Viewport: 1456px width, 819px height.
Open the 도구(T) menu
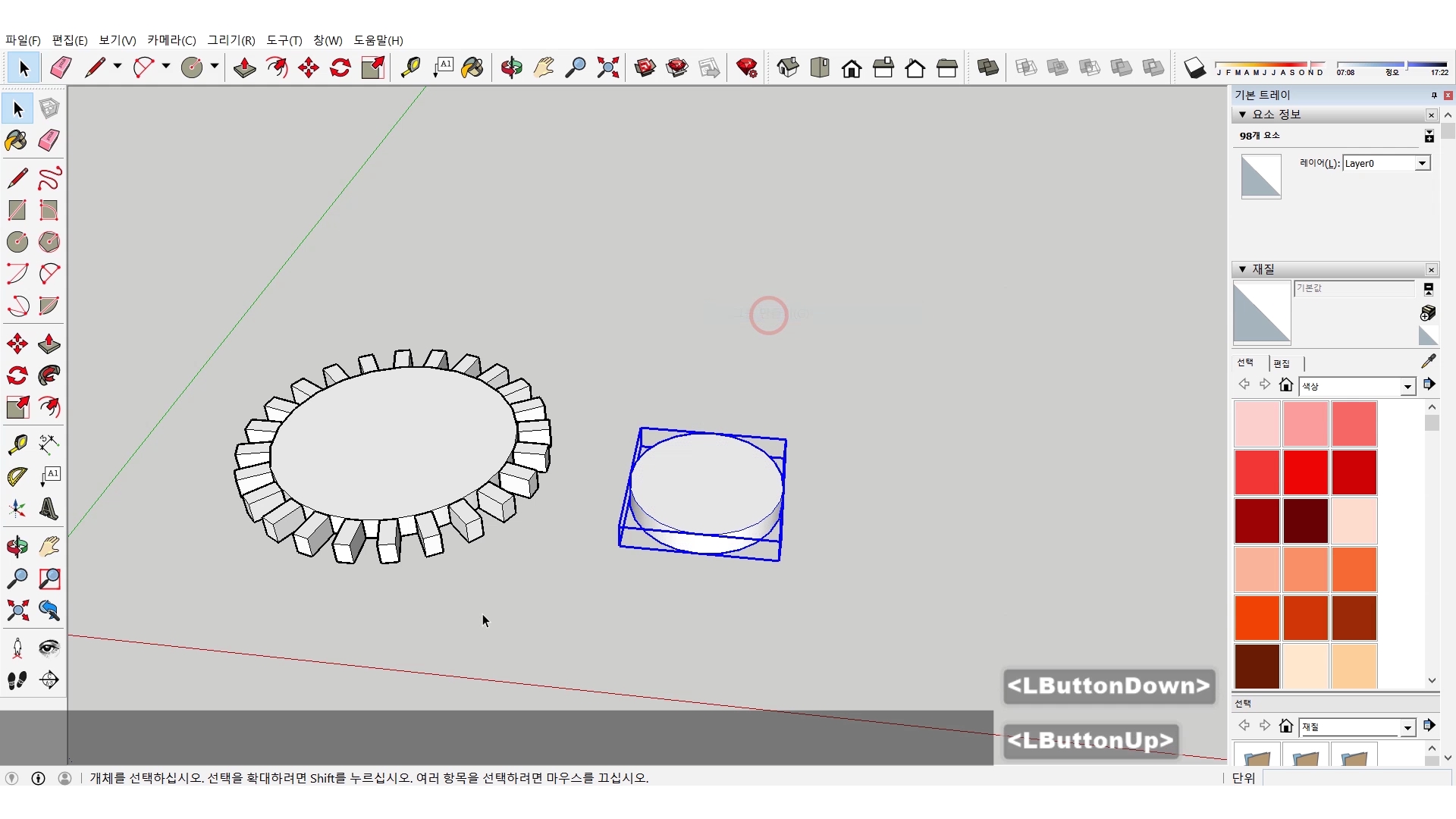(284, 40)
